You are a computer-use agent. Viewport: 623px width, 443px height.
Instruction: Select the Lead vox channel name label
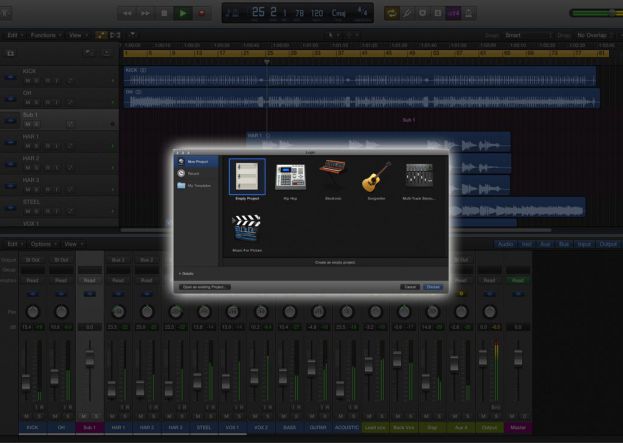(x=375, y=428)
